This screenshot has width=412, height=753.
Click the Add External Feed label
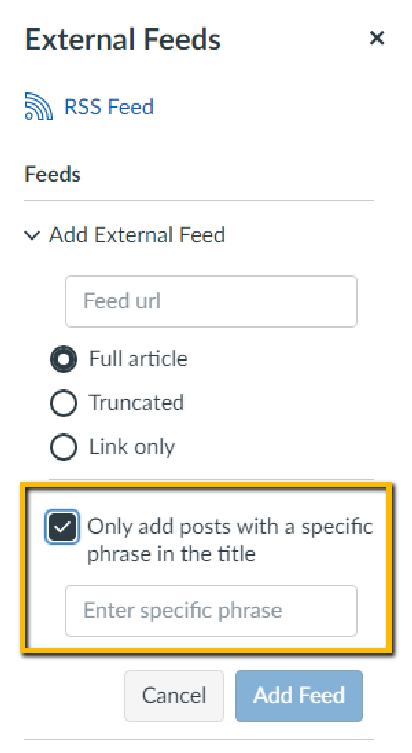point(137,235)
